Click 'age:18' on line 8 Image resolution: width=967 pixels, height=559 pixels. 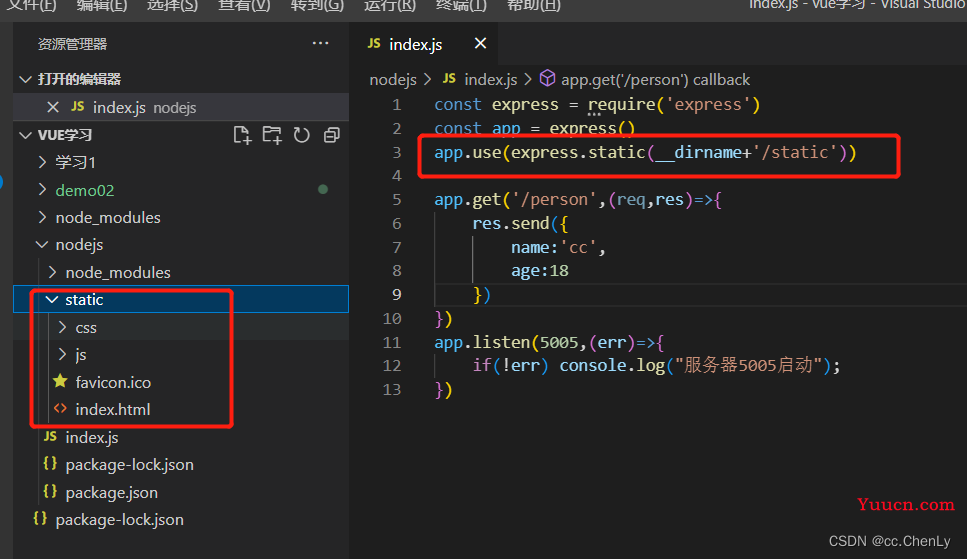pos(540,271)
